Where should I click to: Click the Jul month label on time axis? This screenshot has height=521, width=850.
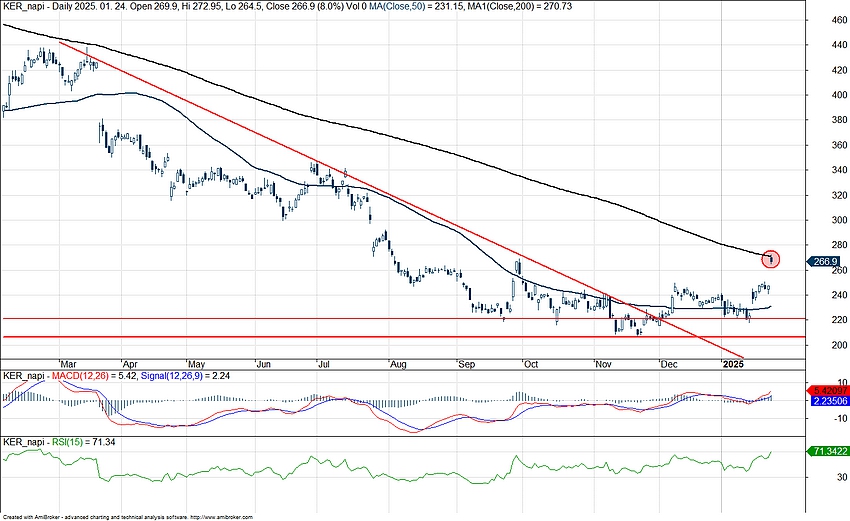pyautogui.click(x=323, y=364)
